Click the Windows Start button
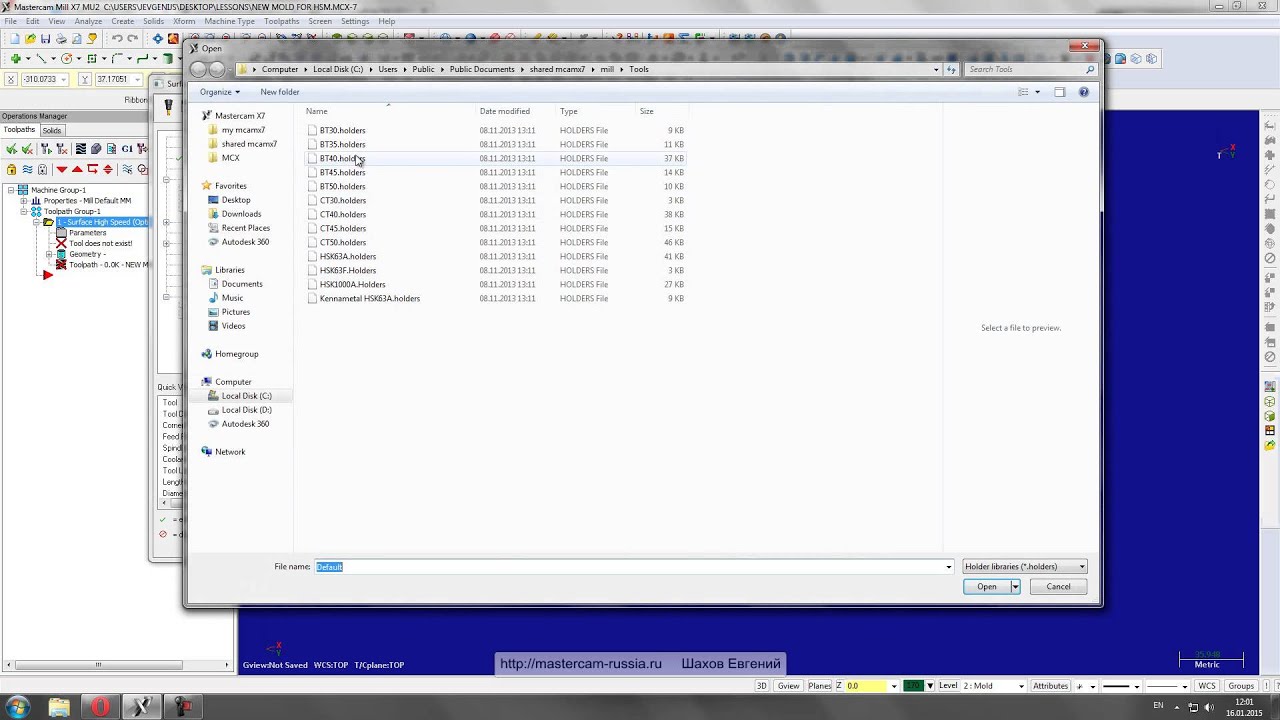Screen dimensions: 1280x720 (17, 707)
